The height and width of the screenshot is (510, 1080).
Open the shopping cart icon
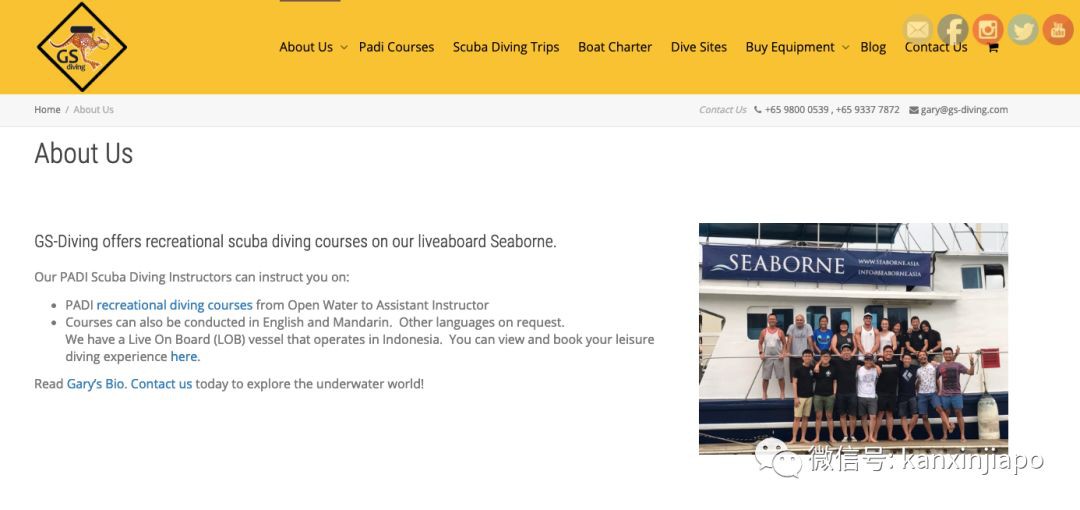click(x=992, y=48)
